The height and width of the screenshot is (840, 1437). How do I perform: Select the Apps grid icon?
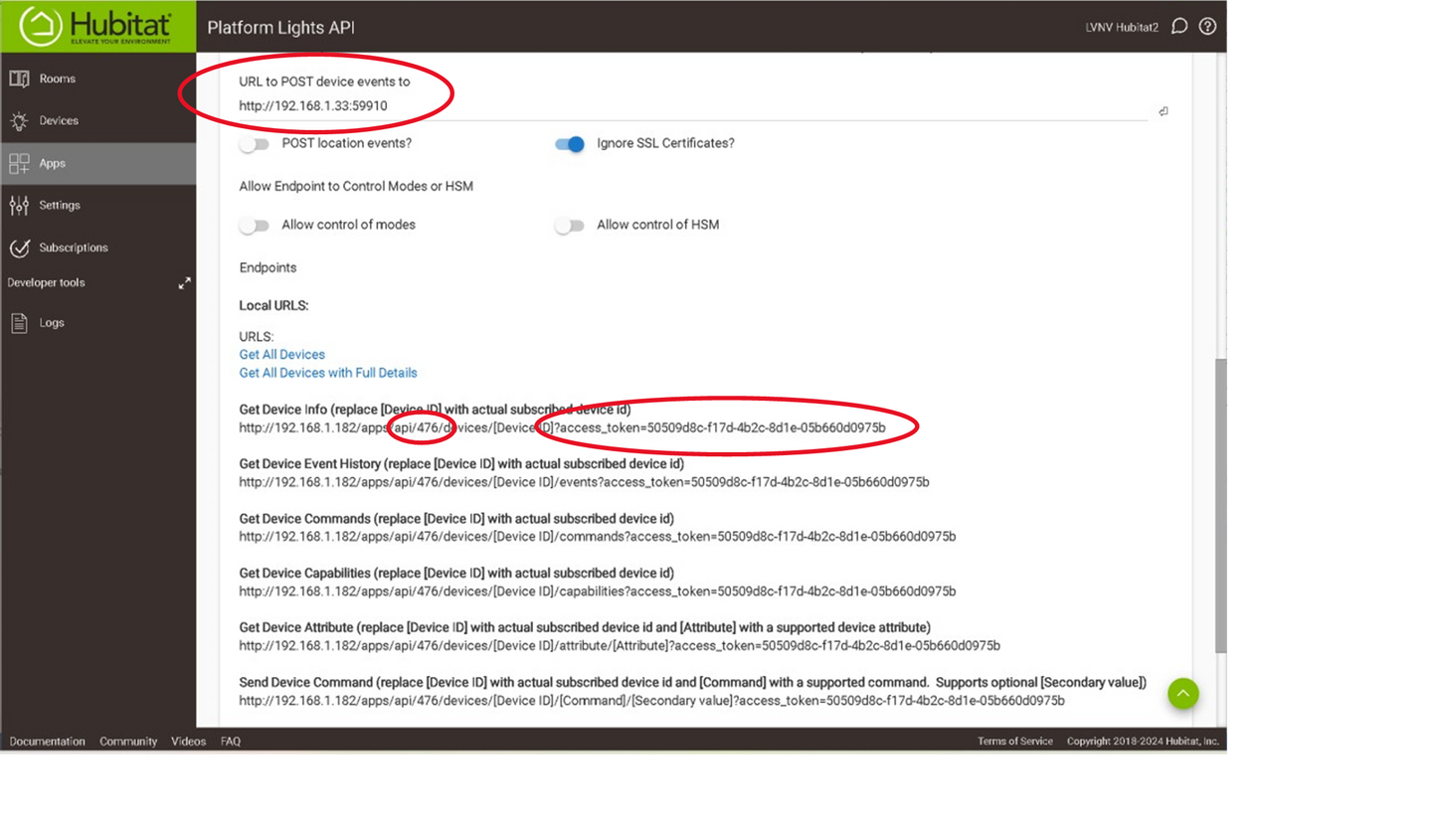click(19, 163)
